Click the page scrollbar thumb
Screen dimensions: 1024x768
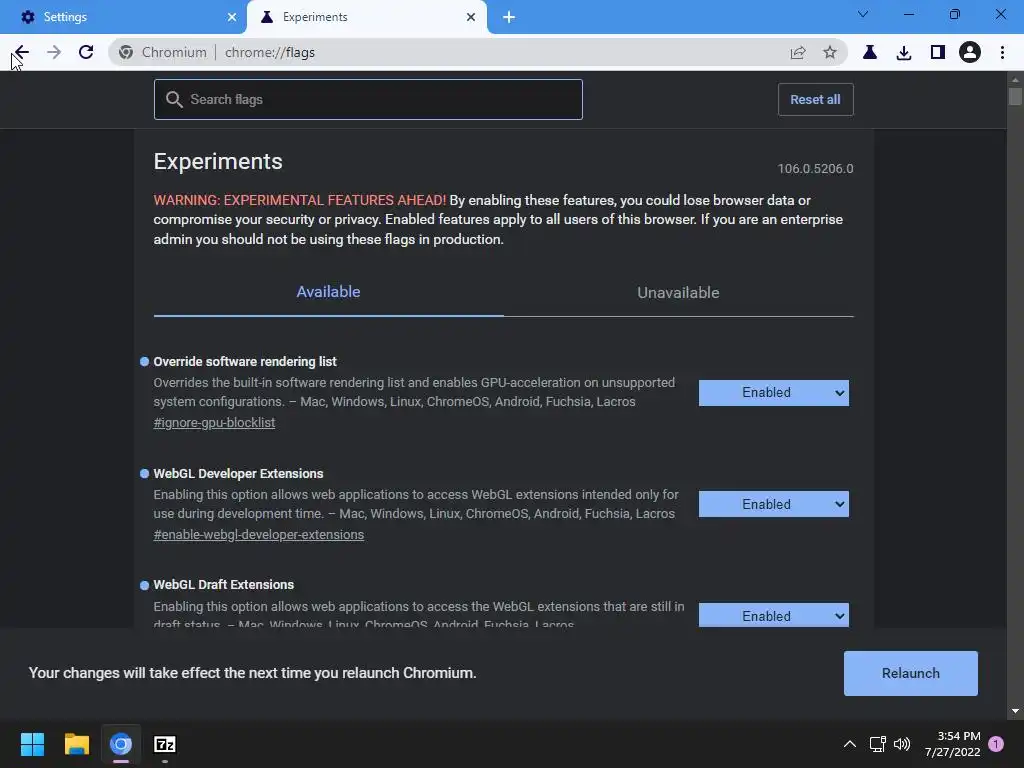pyautogui.click(x=1015, y=96)
